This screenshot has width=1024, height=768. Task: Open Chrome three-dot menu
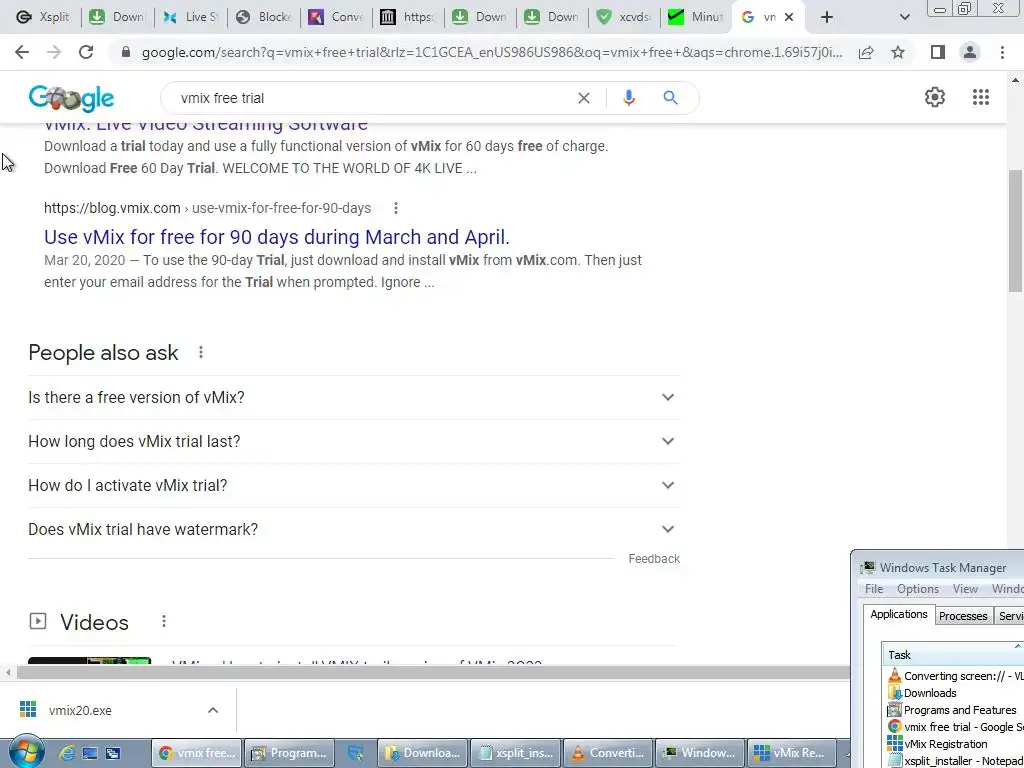(x=1002, y=52)
